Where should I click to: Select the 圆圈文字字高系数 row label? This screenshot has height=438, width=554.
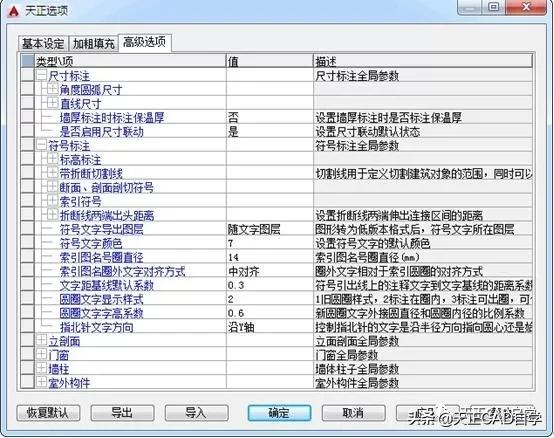pos(102,313)
